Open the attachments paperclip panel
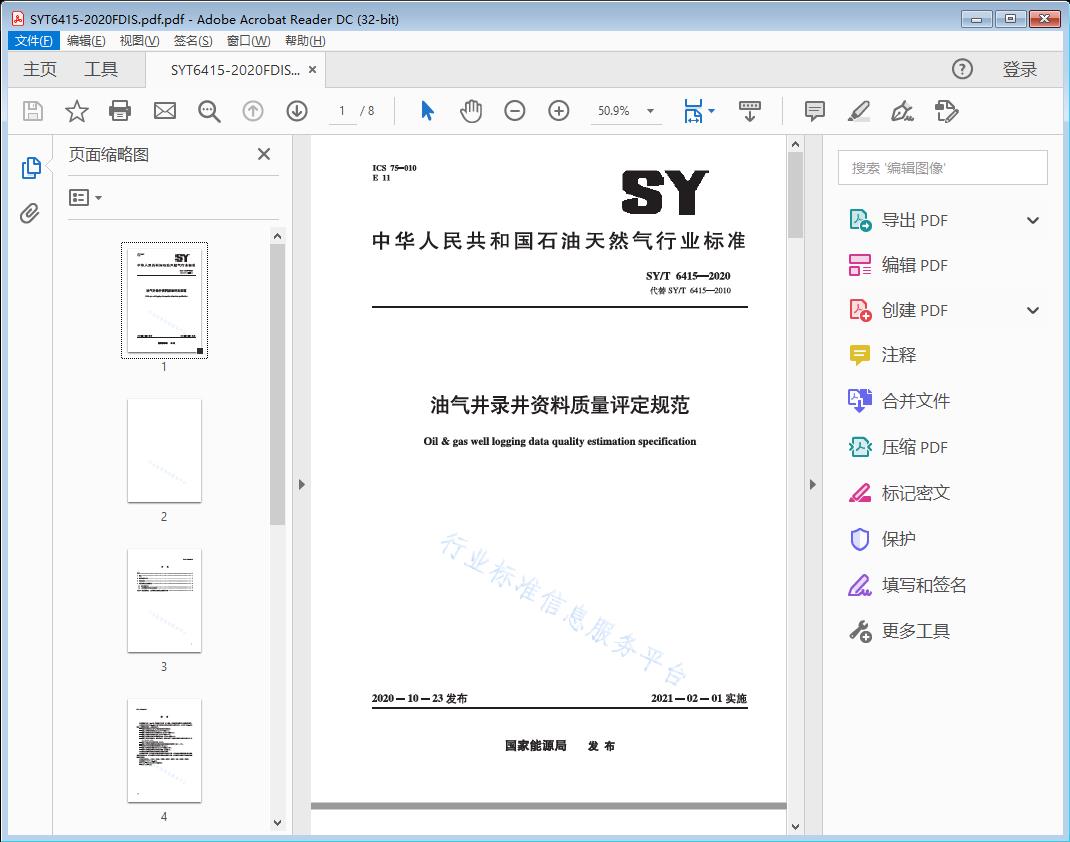Screen dimensions: 1070x842 [30, 213]
